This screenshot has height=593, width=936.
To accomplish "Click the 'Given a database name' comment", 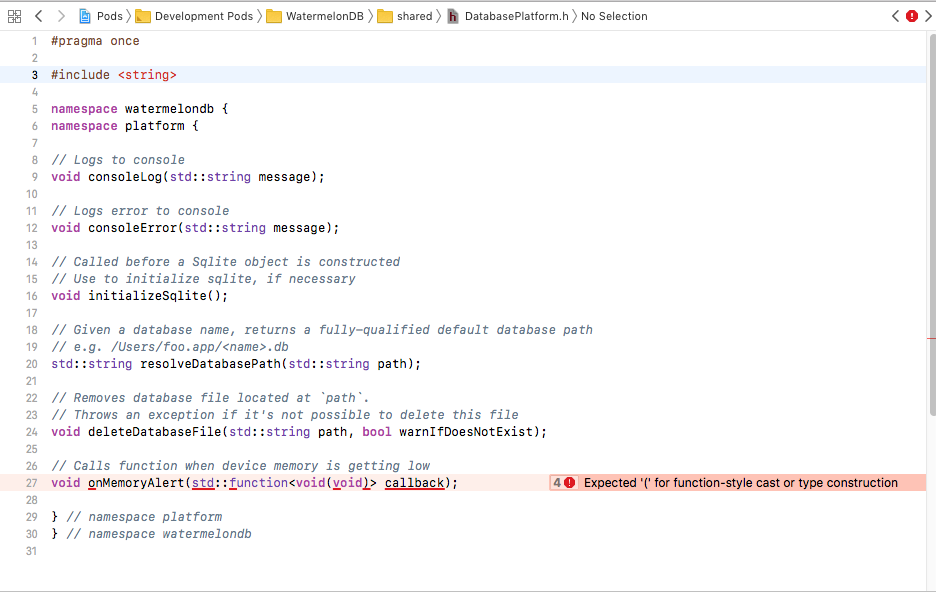I will [322, 330].
